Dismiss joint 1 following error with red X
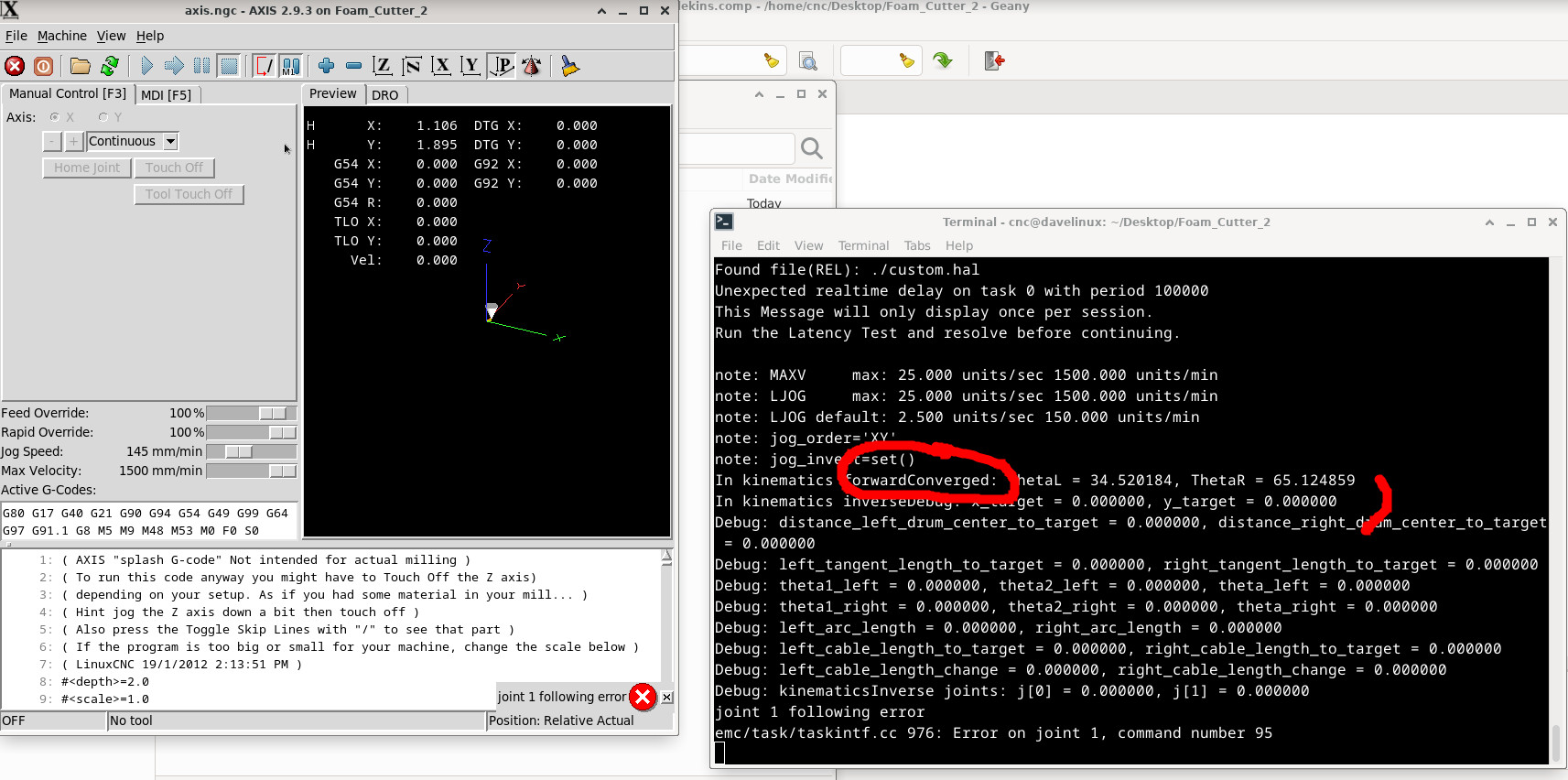Image resolution: width=1568 pixels, height=780 pixels. pyautogui.click(x=643, y=697)
